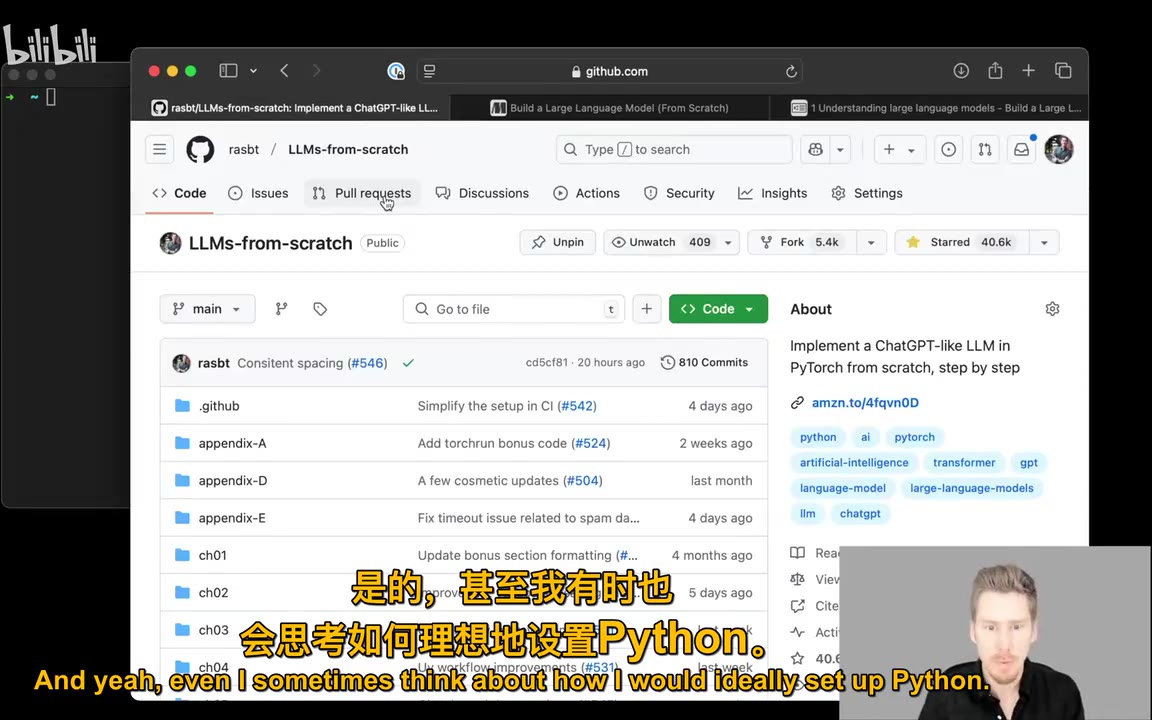The width and height of the screenshot is (1152, 720).
Task: Open the appendix-A folder
Action: coord(232,443)
